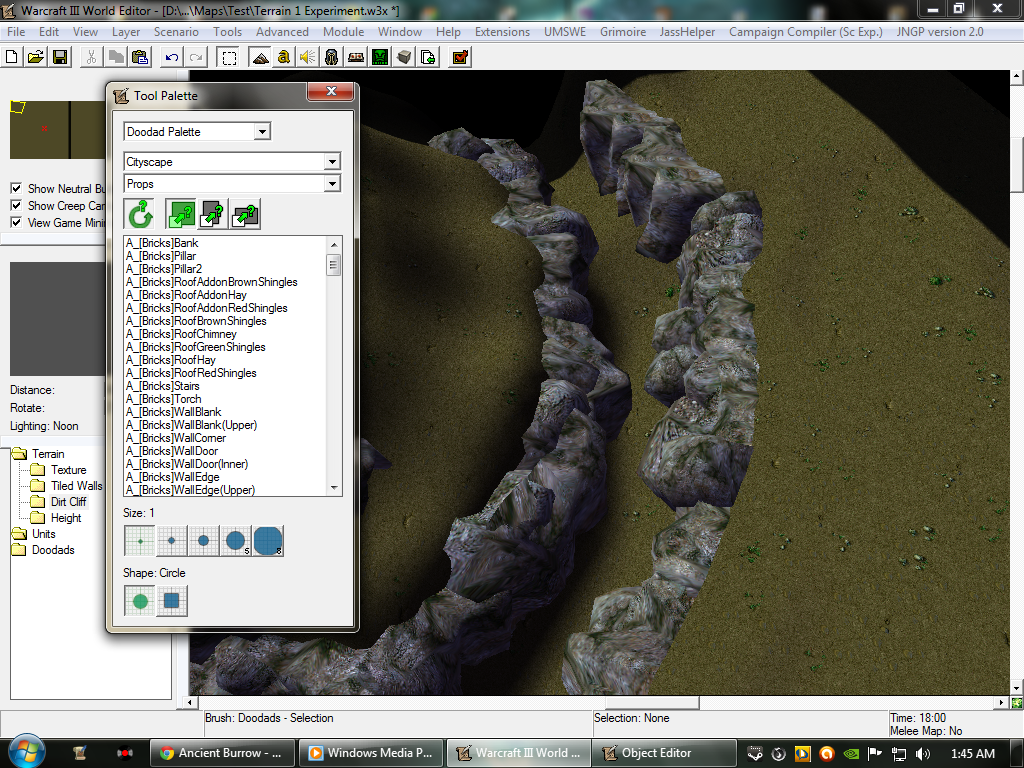The width and height of the screenshot is (1024, 768).
Task: Toggle the Show Creep Camps checkbox
Action: click(x=16, y=205)
